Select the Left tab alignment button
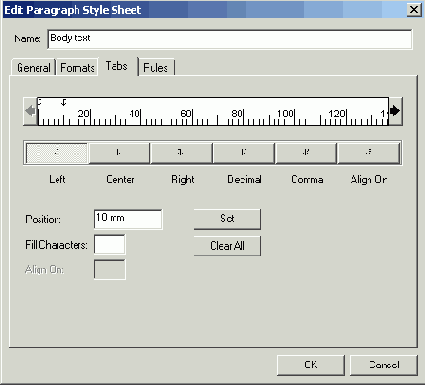This screenshot has height=385, width=425. point(57,153)
